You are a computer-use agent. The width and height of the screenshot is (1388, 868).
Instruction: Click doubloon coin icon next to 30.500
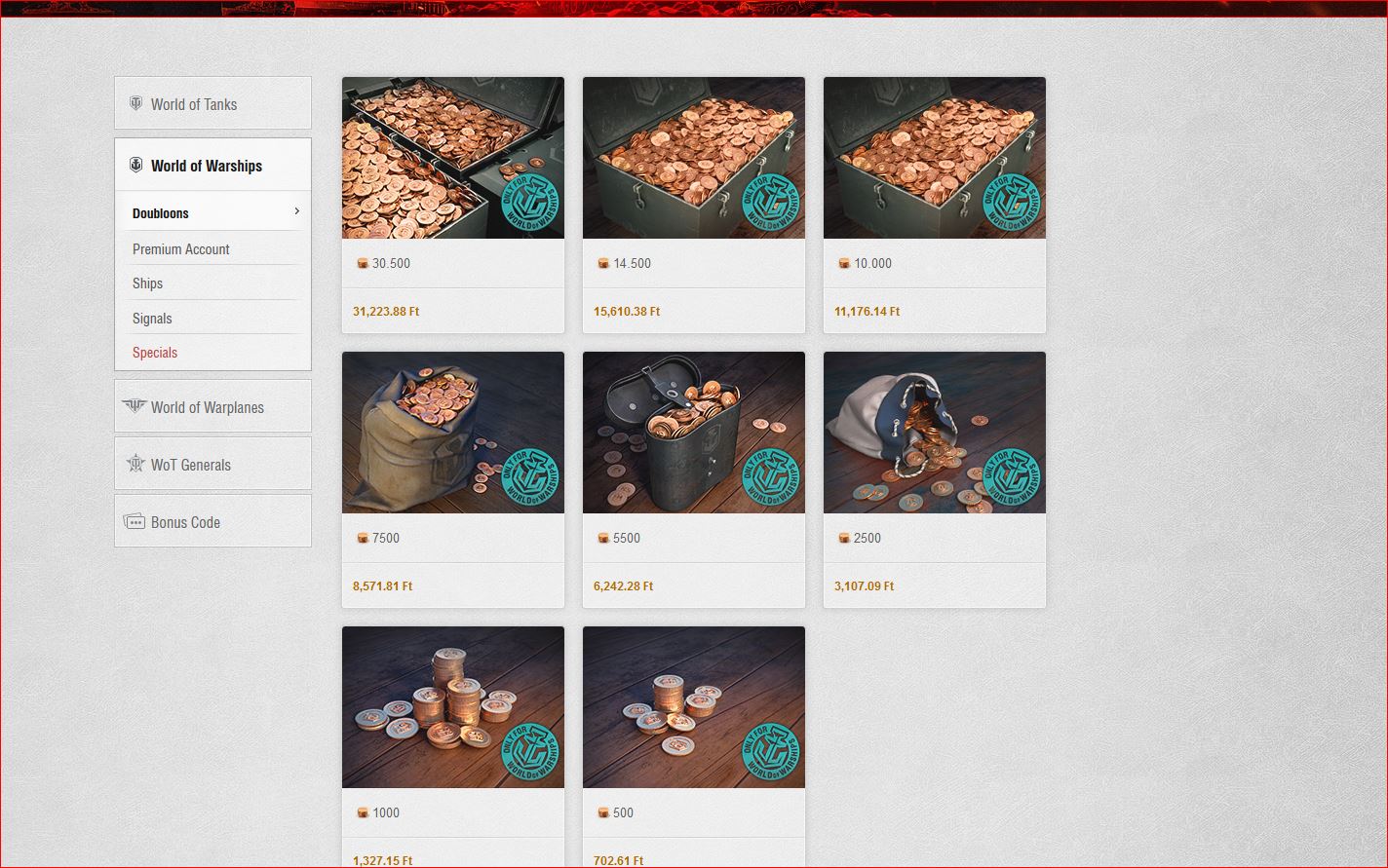363,263
